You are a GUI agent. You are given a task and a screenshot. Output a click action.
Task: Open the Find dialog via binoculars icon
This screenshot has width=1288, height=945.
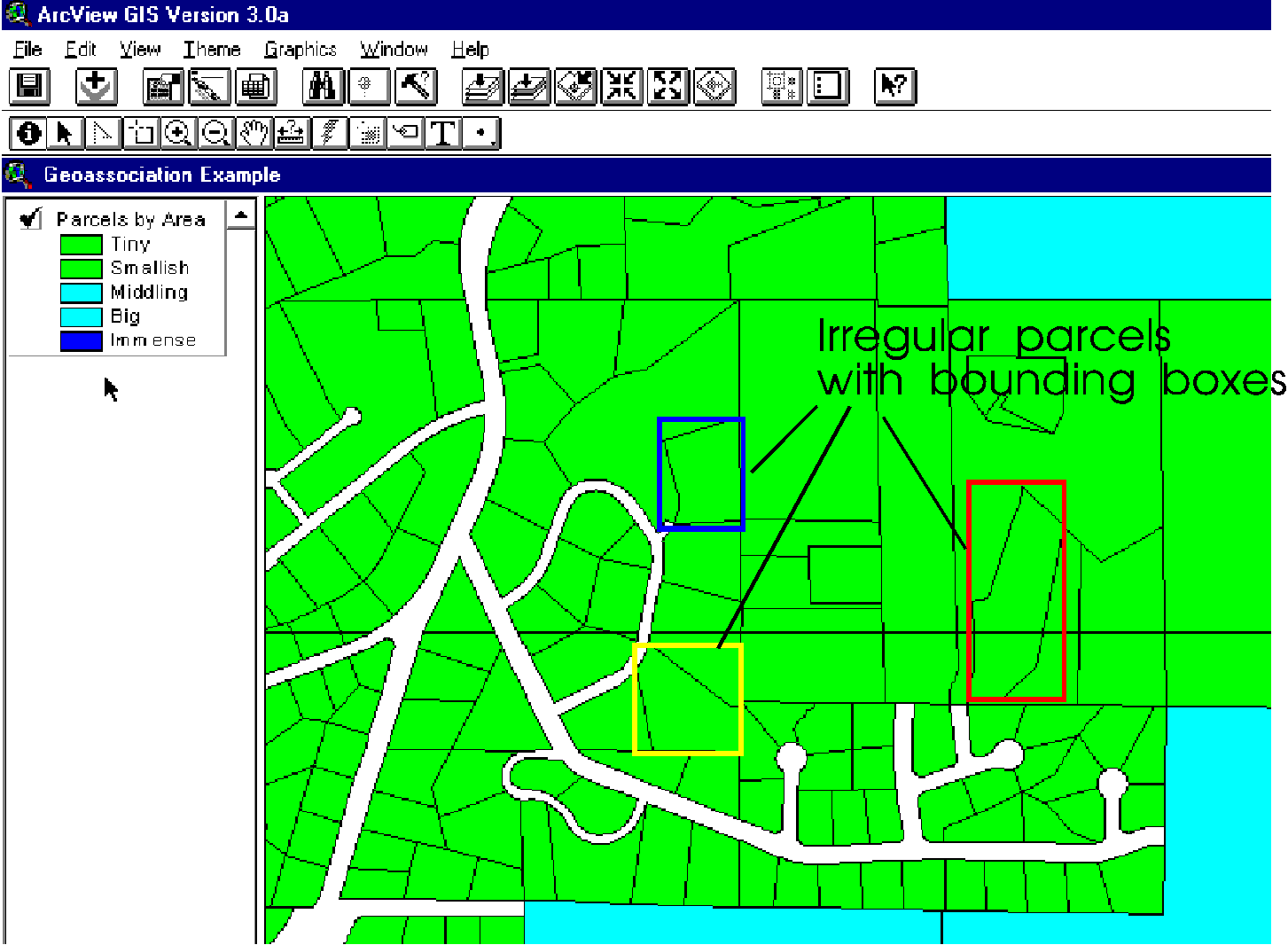tap(323, 86)
